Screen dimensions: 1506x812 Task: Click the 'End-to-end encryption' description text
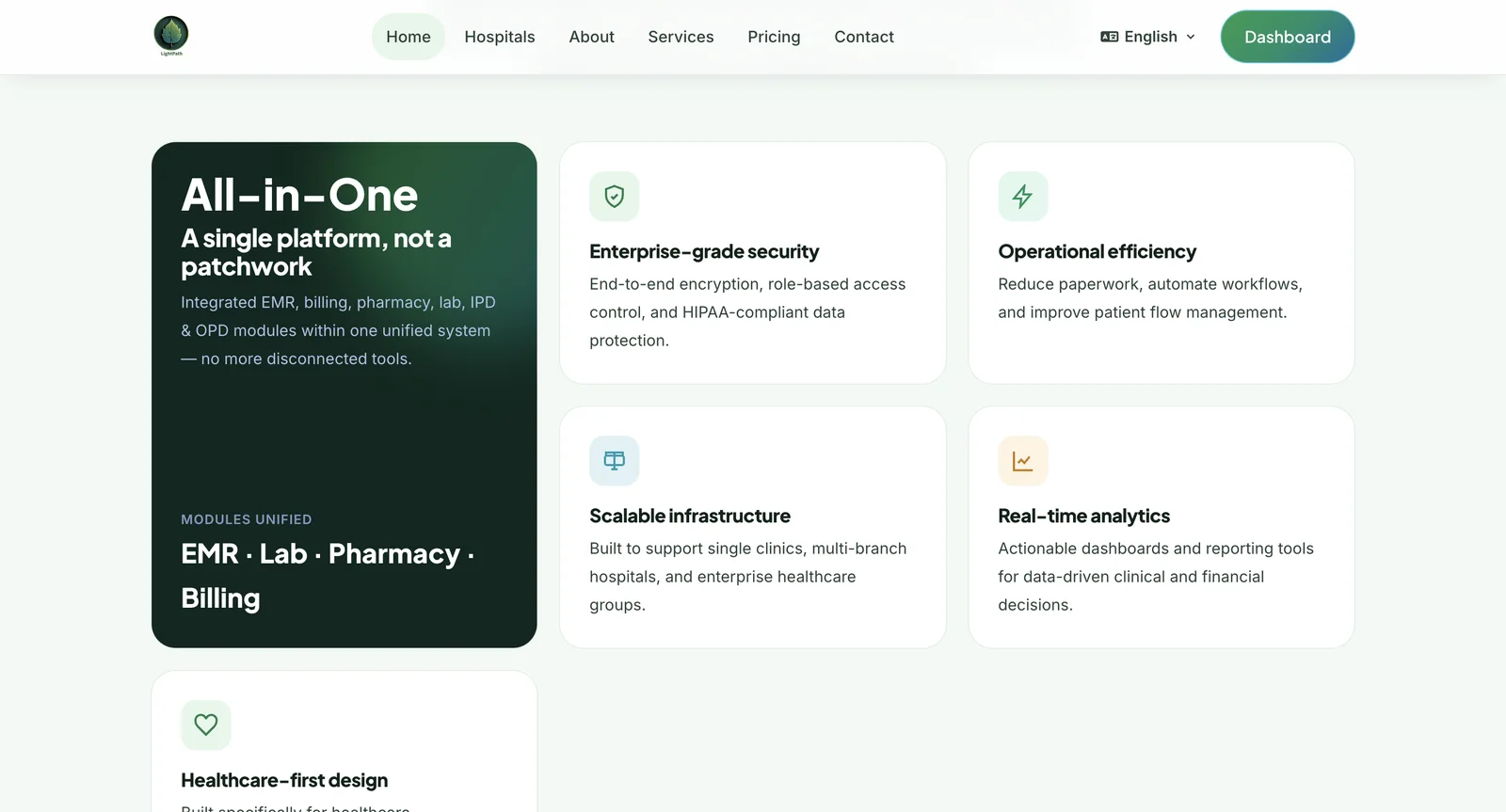click(748, 312)
